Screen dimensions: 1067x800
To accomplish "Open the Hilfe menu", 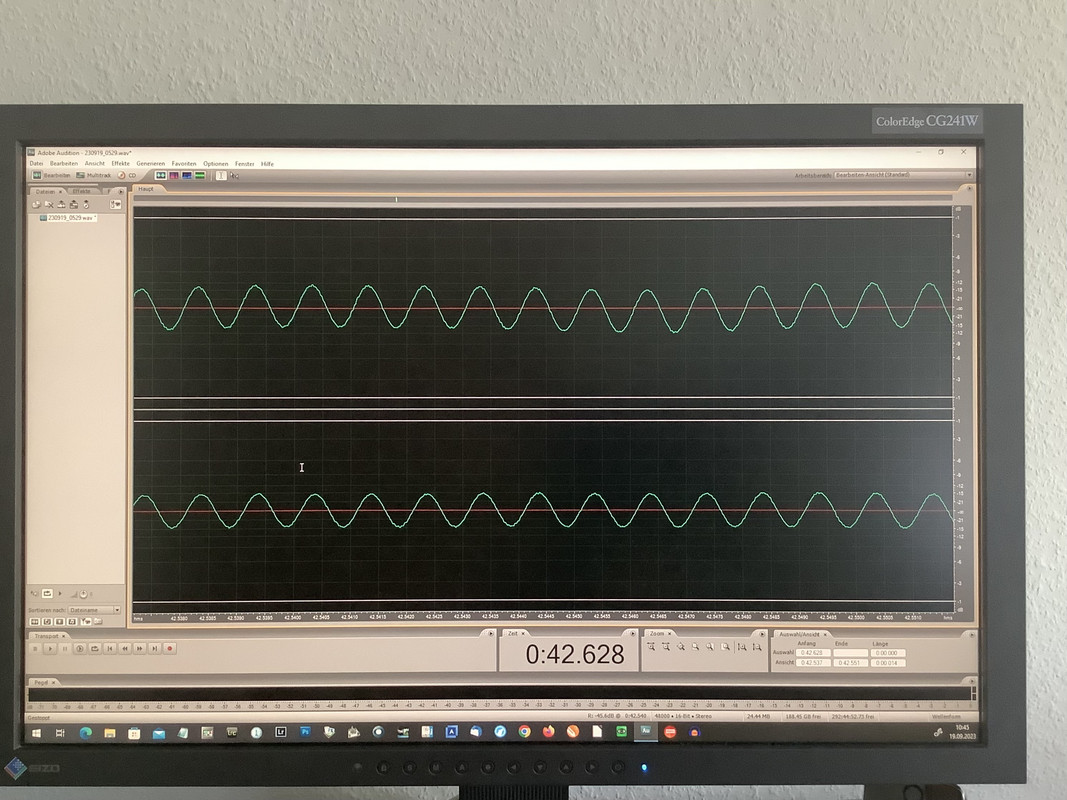I will click(x=267, y=164).
